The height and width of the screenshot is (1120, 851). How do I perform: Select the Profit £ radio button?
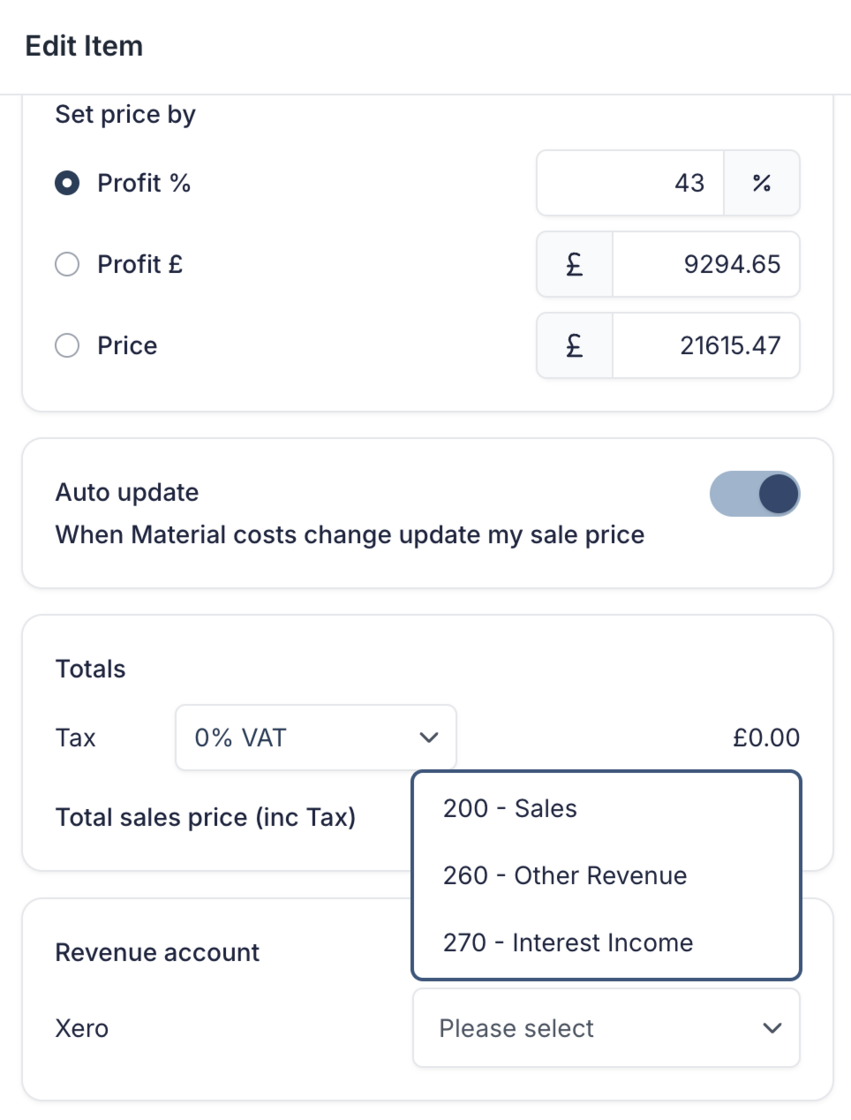(x=67, y=265)
